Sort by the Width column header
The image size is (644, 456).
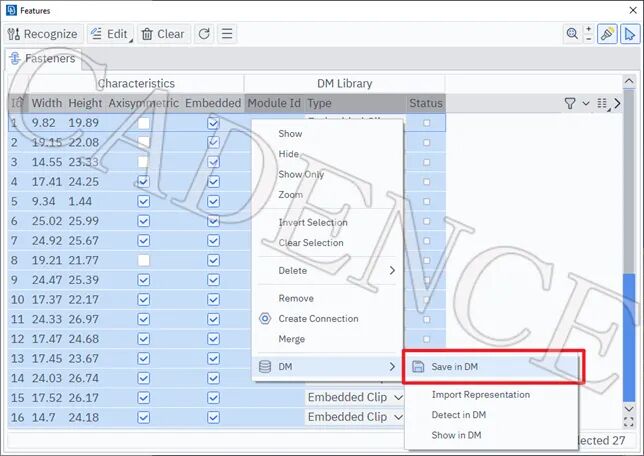point(47,103)
